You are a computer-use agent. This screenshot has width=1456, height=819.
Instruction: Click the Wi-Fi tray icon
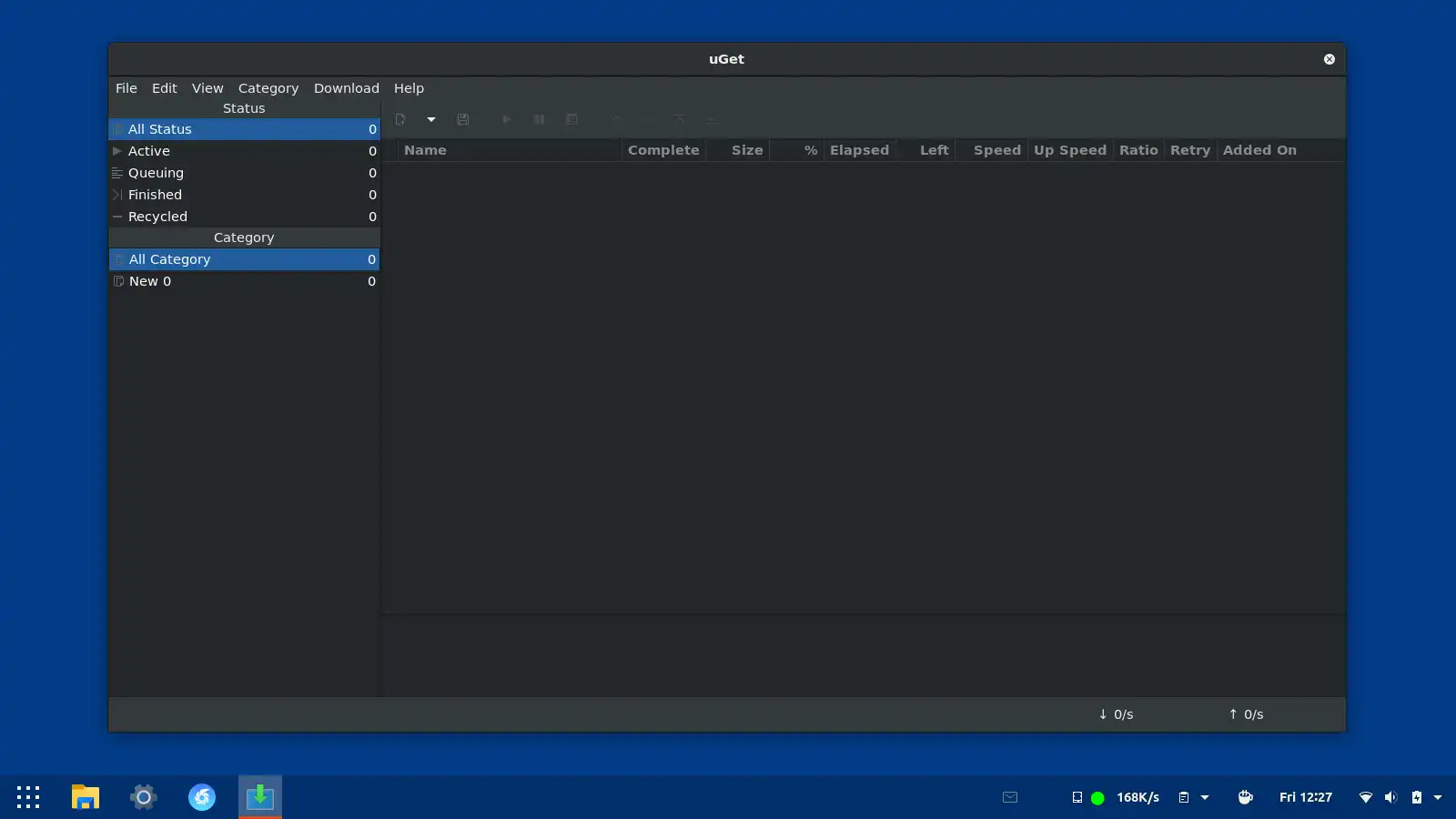point(1366,797)
